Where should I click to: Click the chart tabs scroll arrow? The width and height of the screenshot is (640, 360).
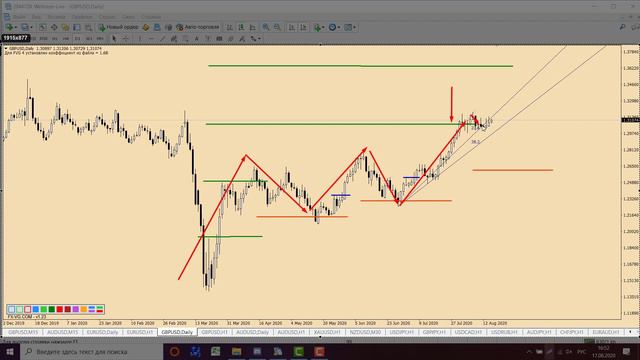630,332
